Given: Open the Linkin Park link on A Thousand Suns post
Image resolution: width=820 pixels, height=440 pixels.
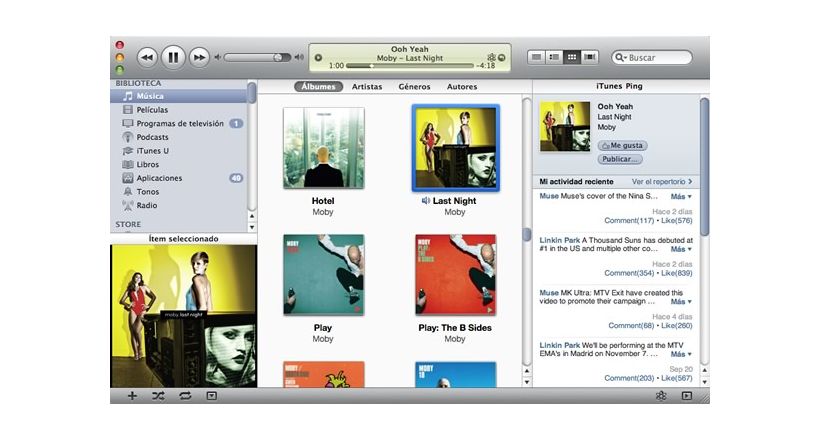Looking at the screenshot, I should pyautogui.click(x=560, y=240).
